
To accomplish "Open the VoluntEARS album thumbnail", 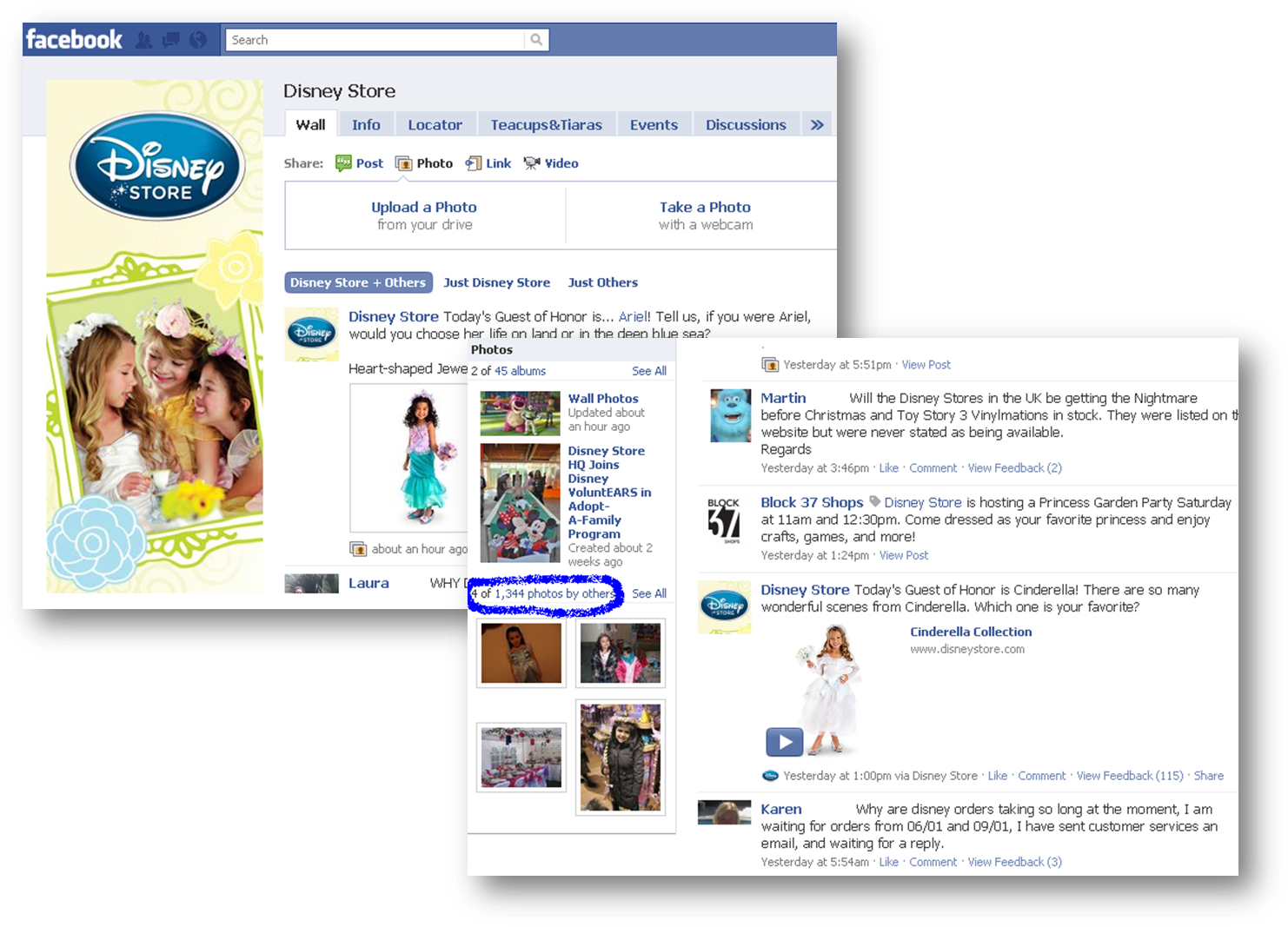I will pyautogui.click(x=520, y=503).
